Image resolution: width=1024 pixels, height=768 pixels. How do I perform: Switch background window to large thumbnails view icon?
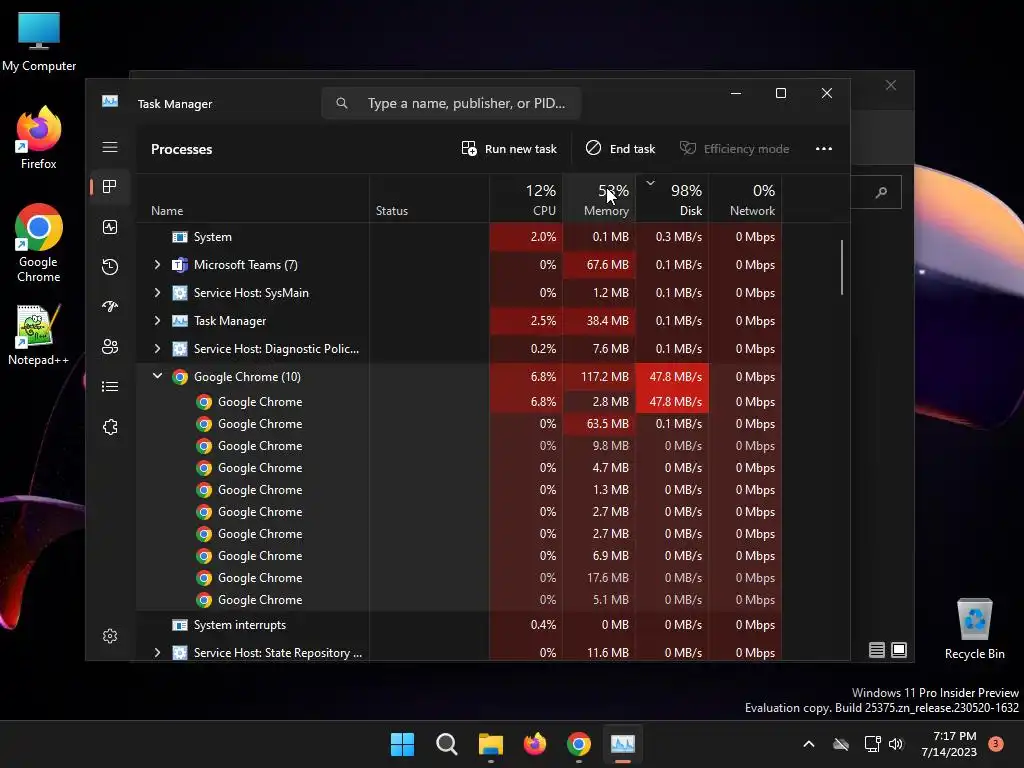[899, 650]
